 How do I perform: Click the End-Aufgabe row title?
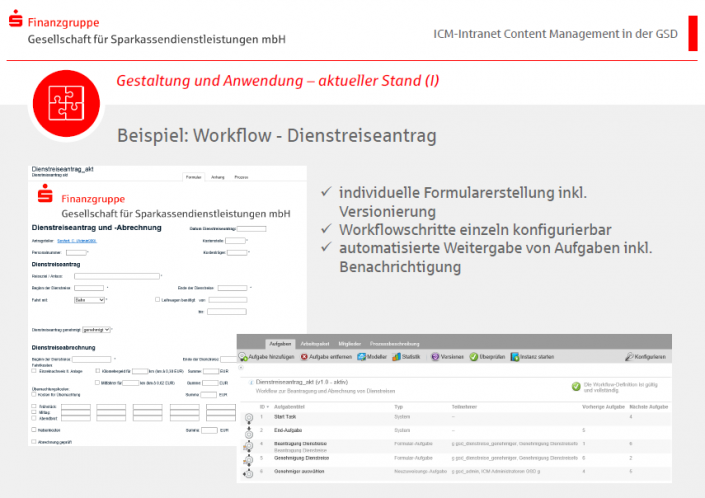(288, 430)
